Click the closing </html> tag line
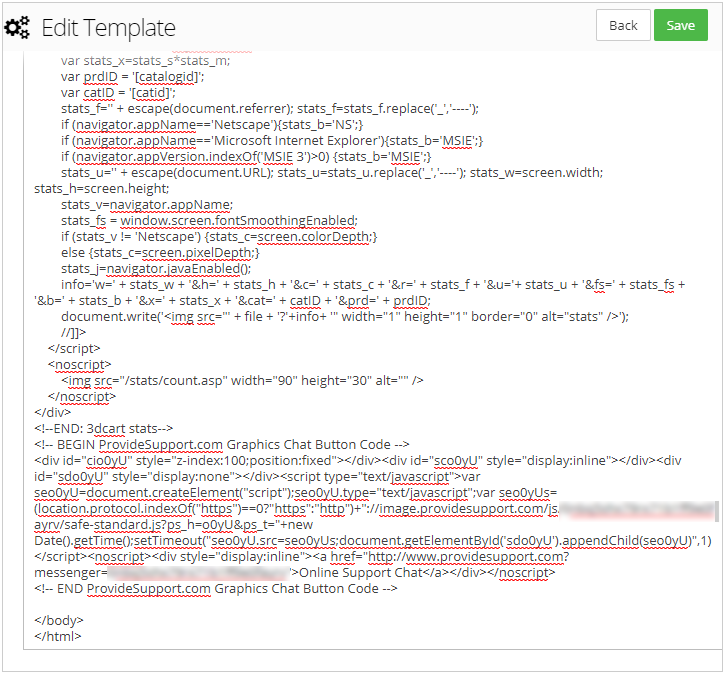 coord(58,636)
